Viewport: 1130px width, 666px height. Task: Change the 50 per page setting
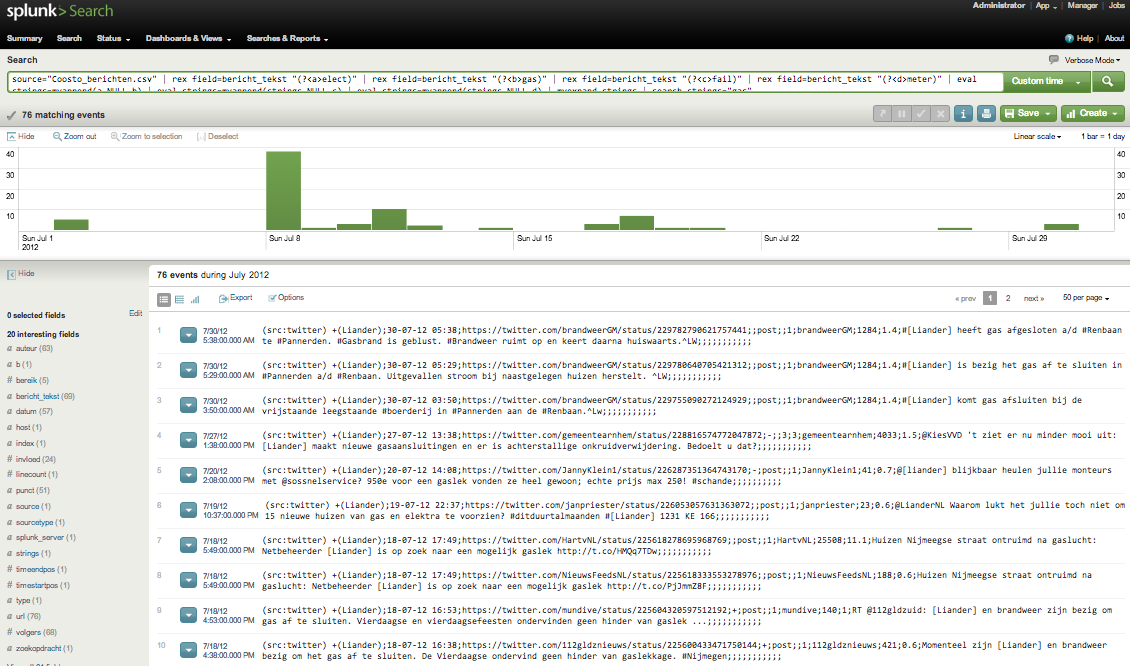pyautogui.click(x=1086, y=298)
